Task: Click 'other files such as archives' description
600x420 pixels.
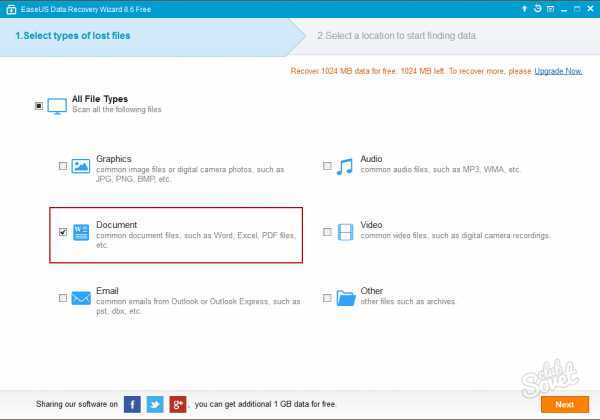Action: (x=408, y=301)
